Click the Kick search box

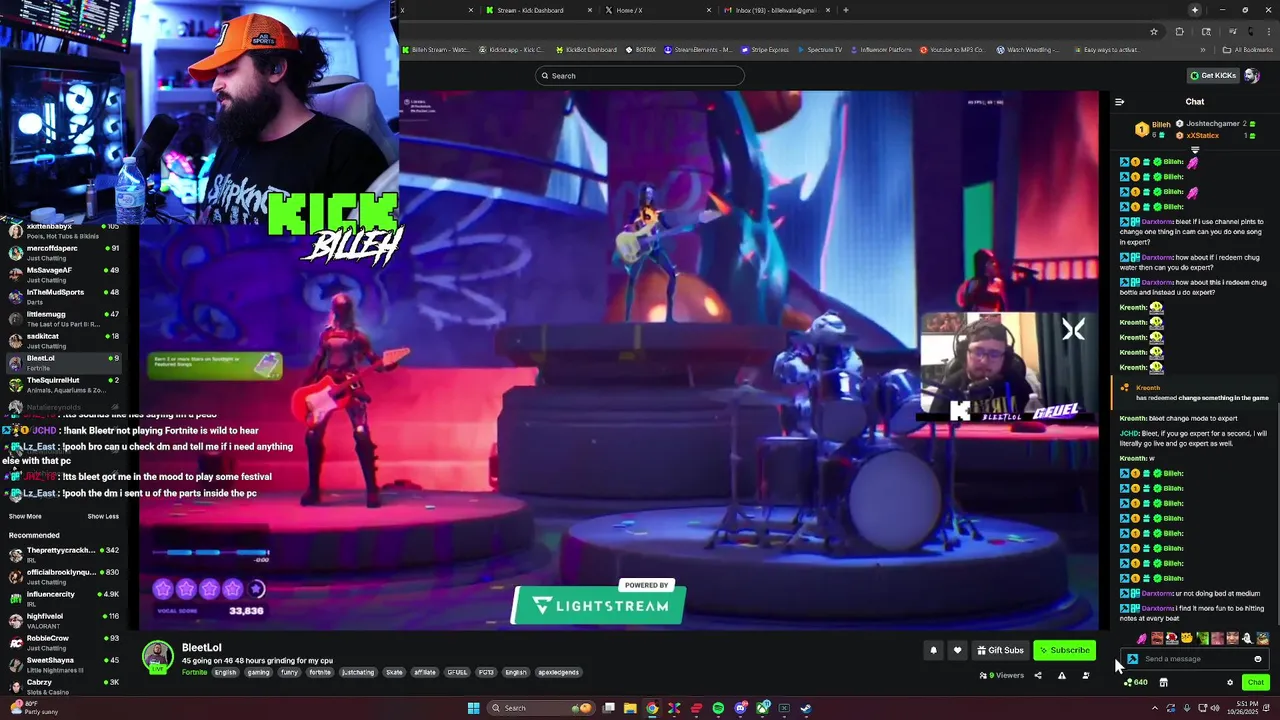click(640, 76)
